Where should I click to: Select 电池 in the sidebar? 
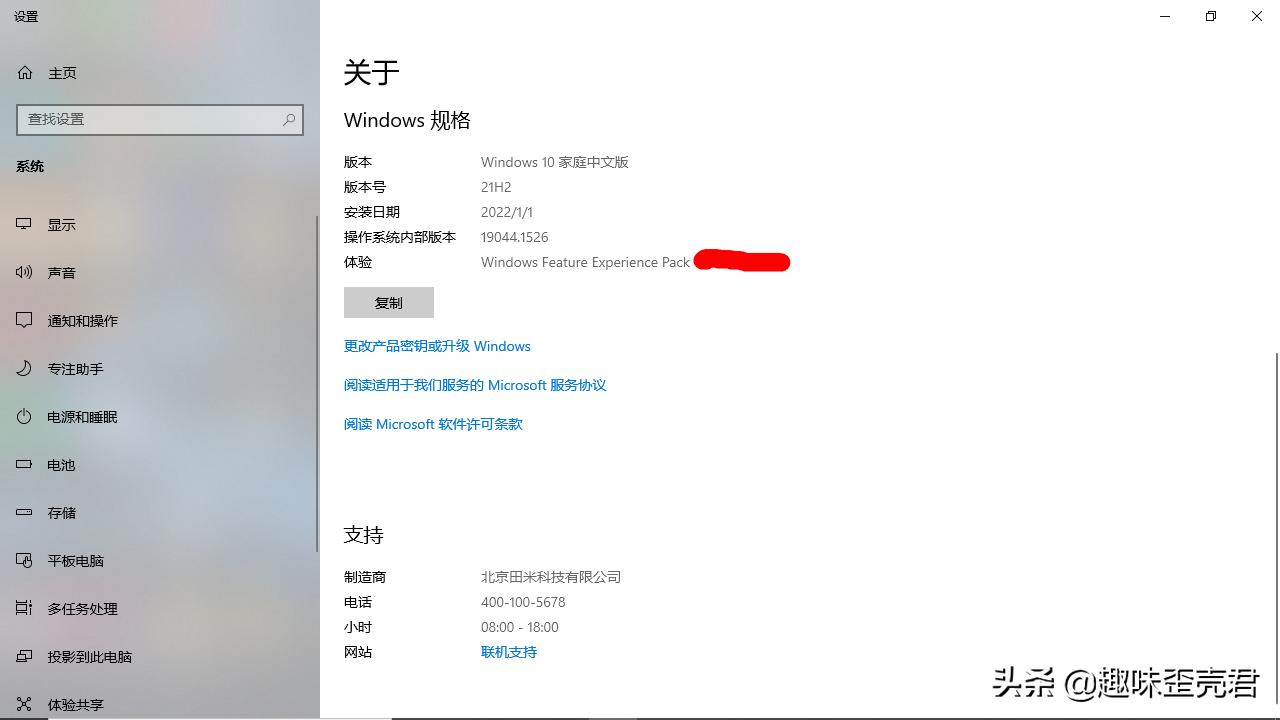pos(60,464)
